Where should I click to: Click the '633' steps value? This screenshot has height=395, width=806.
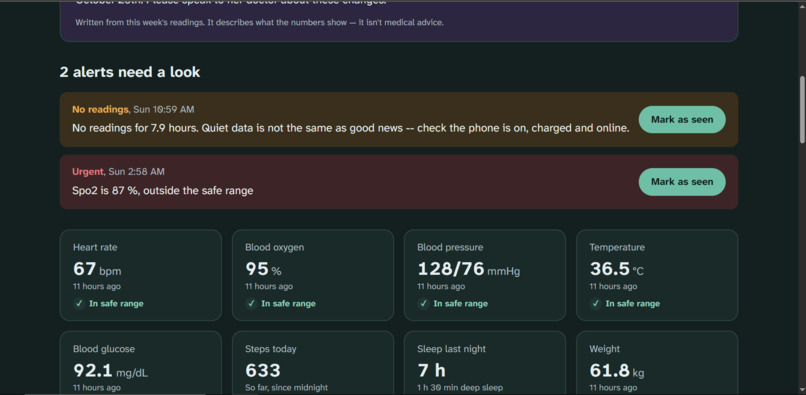pos(263,371)
